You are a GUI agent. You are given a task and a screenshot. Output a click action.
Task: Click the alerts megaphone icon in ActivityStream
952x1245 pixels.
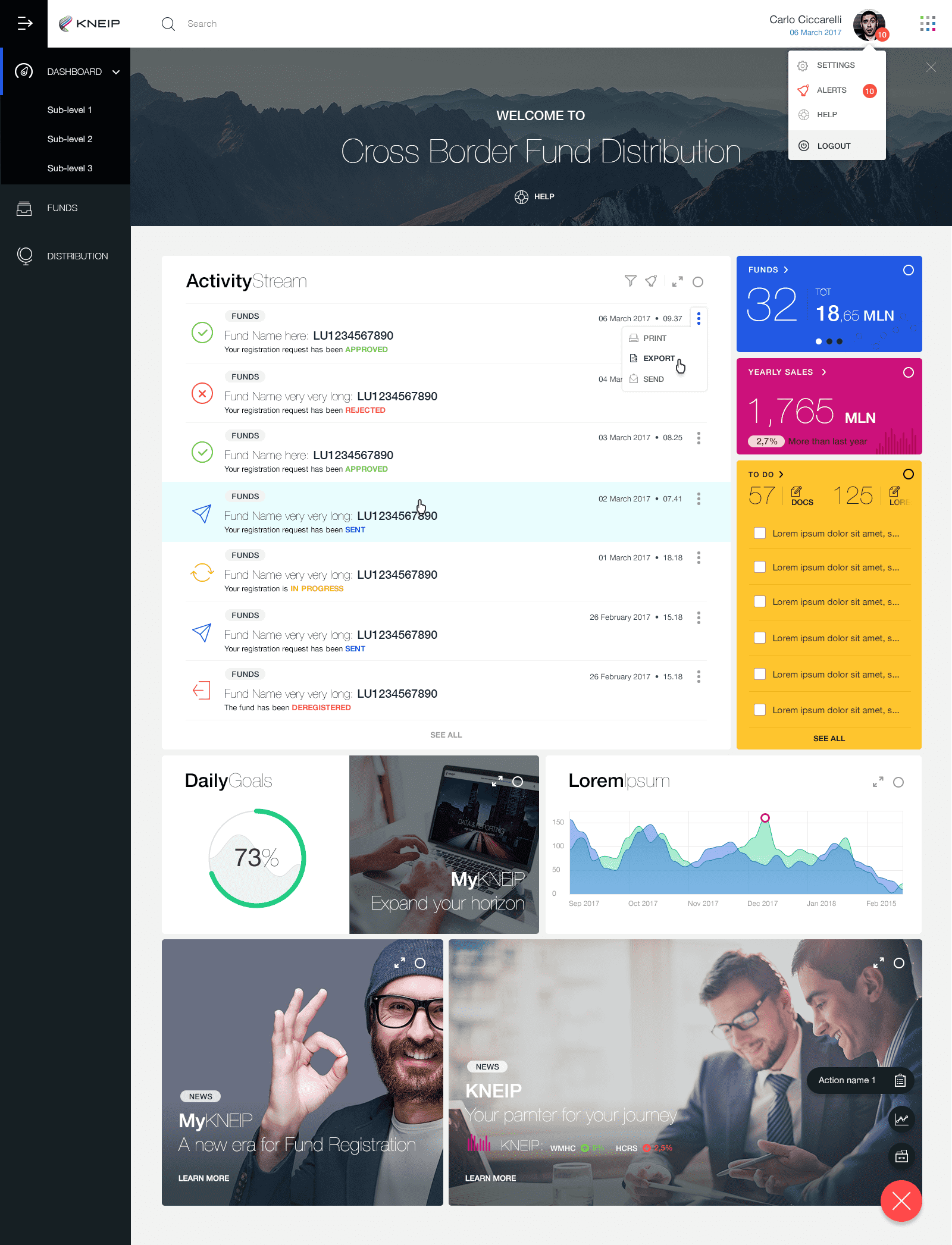click(x=652, y=281)
